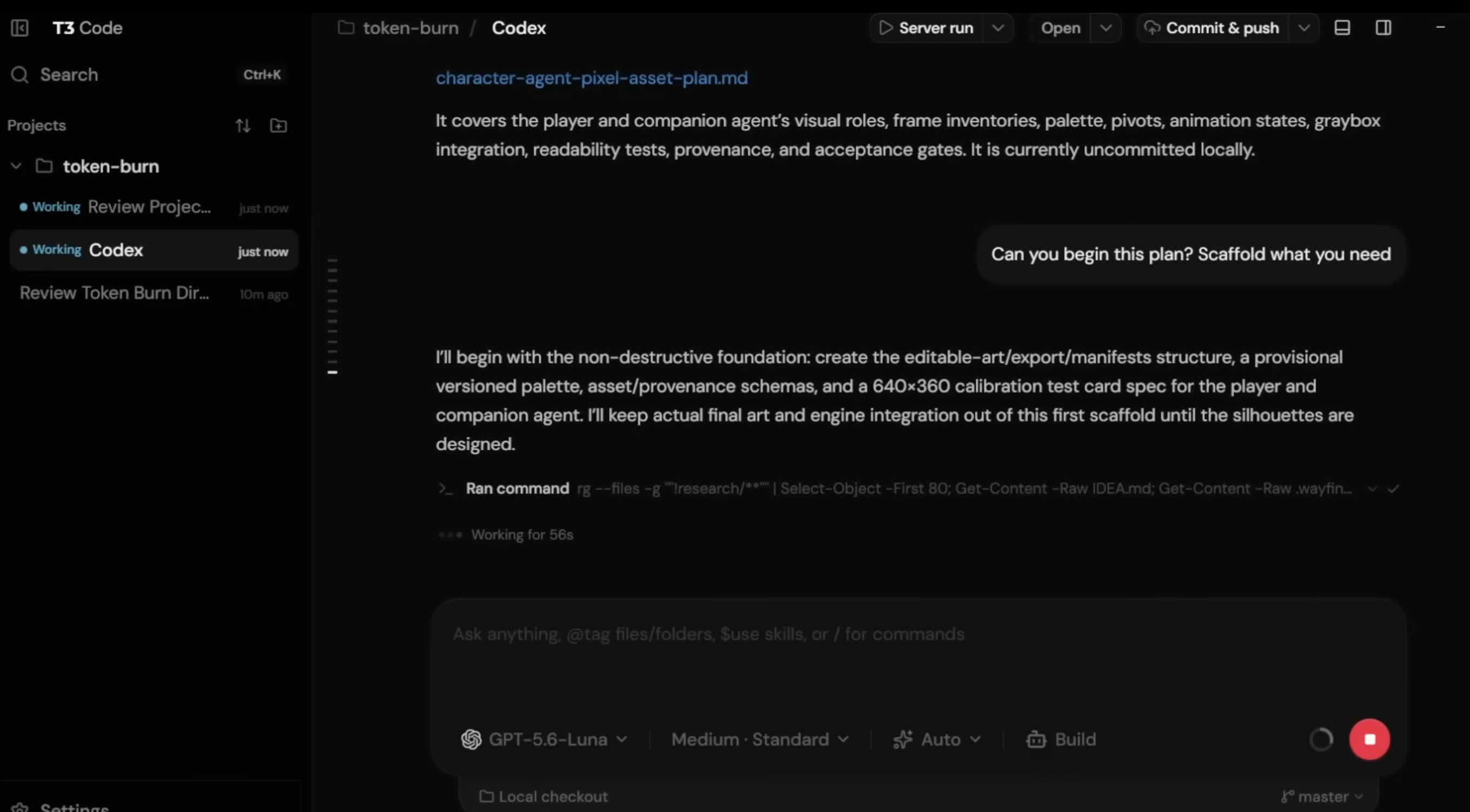Image resolution: width=1470 pixels, height=812 pixels.
Task: Click the Build mode button
Action: click(1062, 740)
